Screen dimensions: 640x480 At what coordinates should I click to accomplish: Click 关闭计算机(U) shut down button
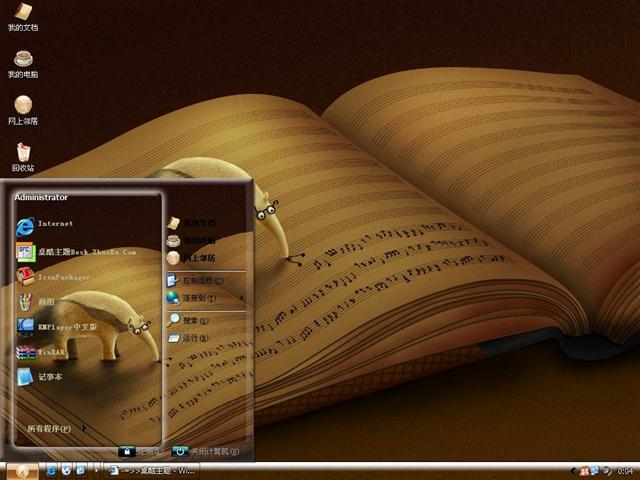tap(205, 451)
